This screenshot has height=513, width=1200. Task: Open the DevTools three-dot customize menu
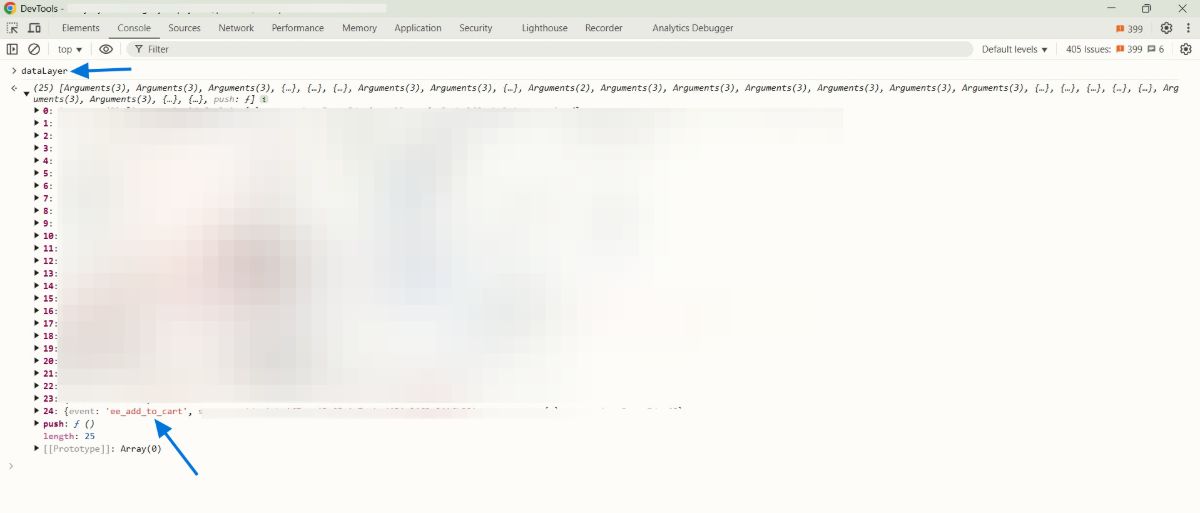point(1186,28)
